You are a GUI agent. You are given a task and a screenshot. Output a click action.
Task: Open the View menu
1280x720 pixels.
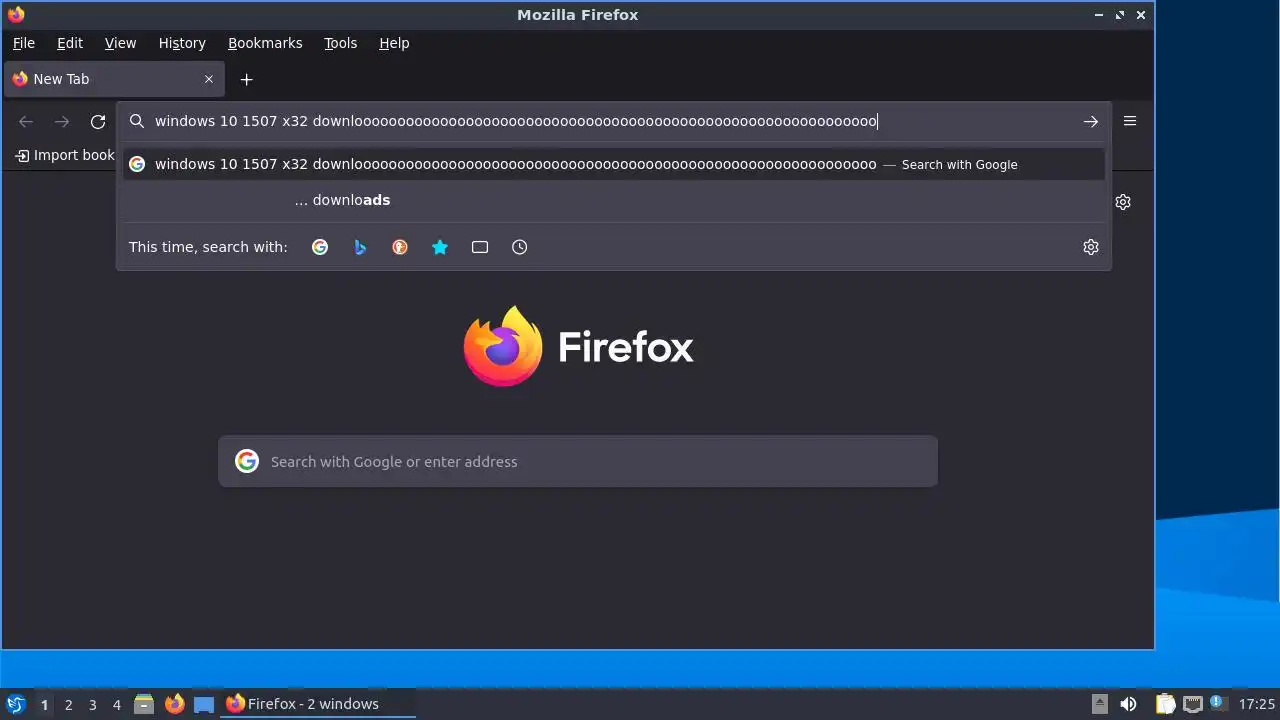pos(120,43)
